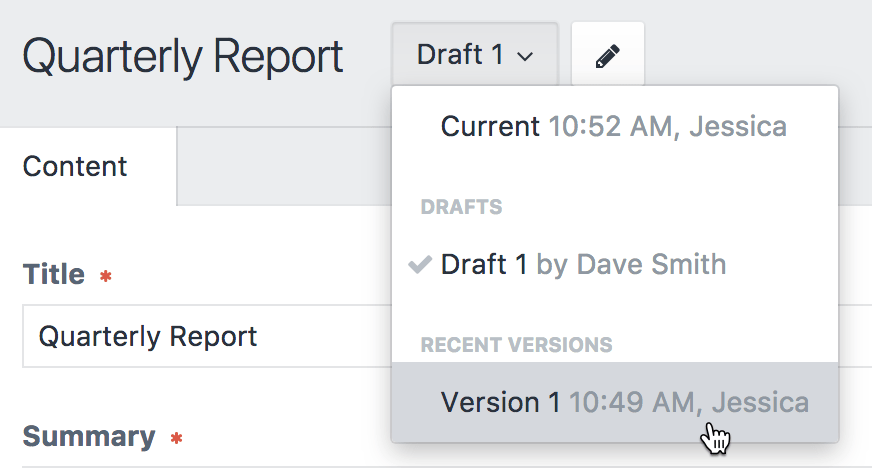Click the Summary field label
Screen dimensions: 872x468
point(89,436)
